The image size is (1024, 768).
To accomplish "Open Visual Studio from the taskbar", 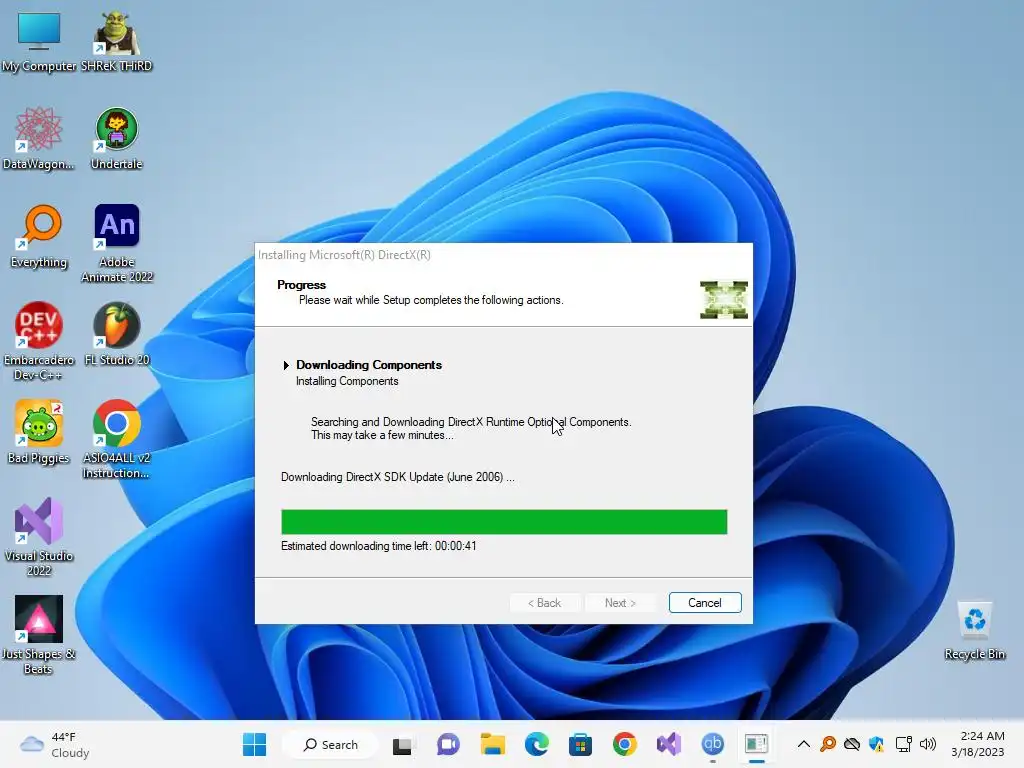I will (x=669, y=744).
